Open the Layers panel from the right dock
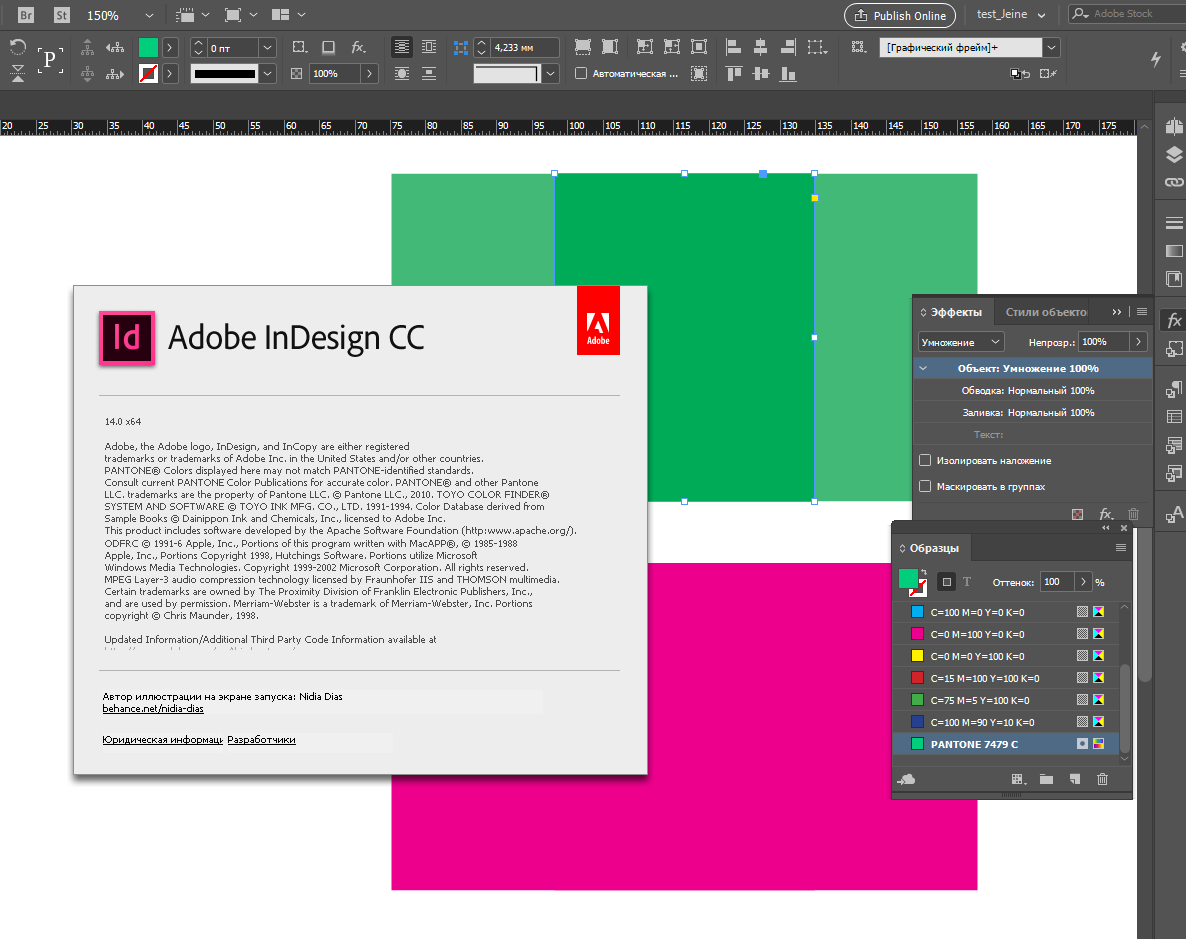 tap(1174, 155)
